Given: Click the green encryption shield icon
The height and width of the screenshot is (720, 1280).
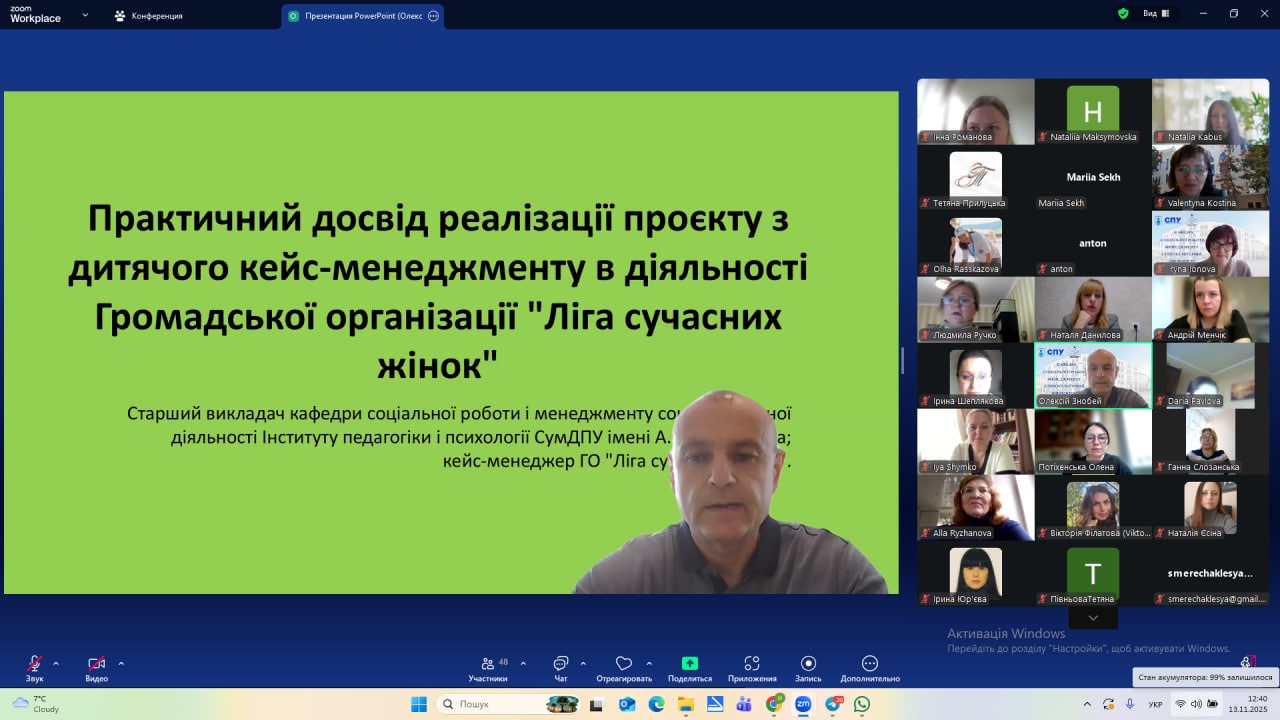Looking at the screenshot, I should [x=1123, y=14].
